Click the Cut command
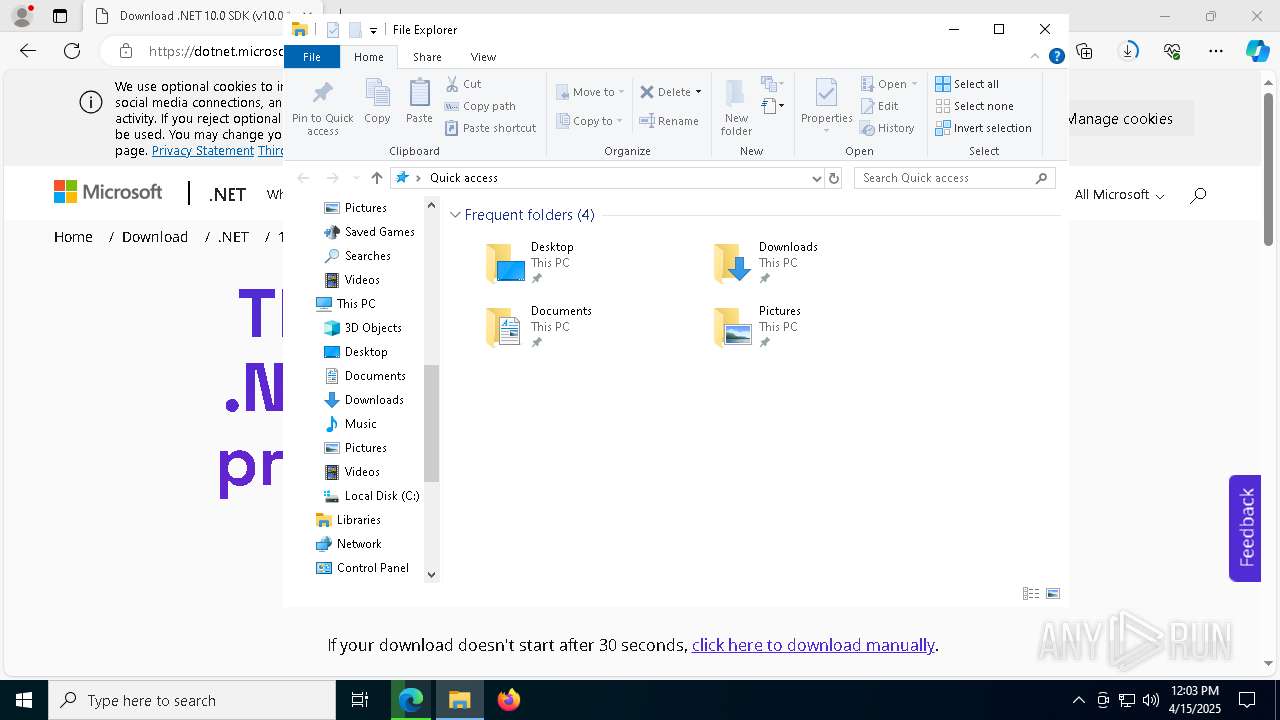The image size is (1280, 720). 464,84
